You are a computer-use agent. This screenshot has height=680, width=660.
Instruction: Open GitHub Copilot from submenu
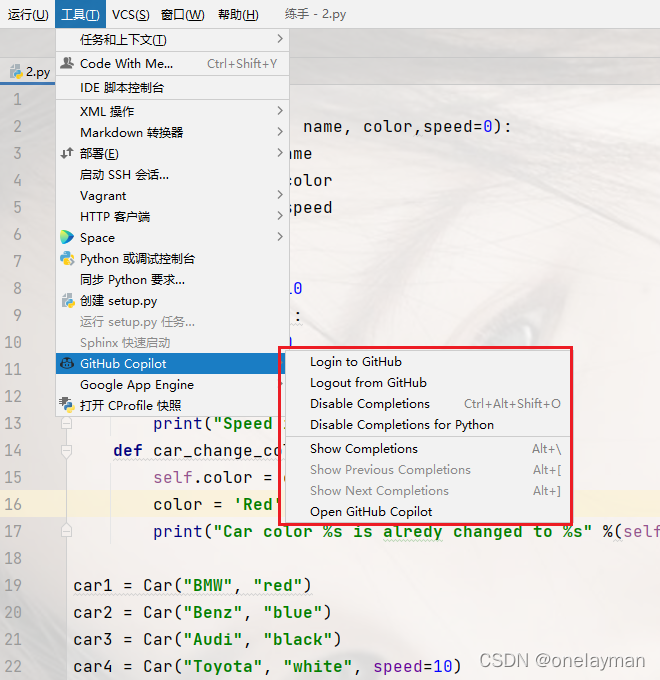coord(427,512)
